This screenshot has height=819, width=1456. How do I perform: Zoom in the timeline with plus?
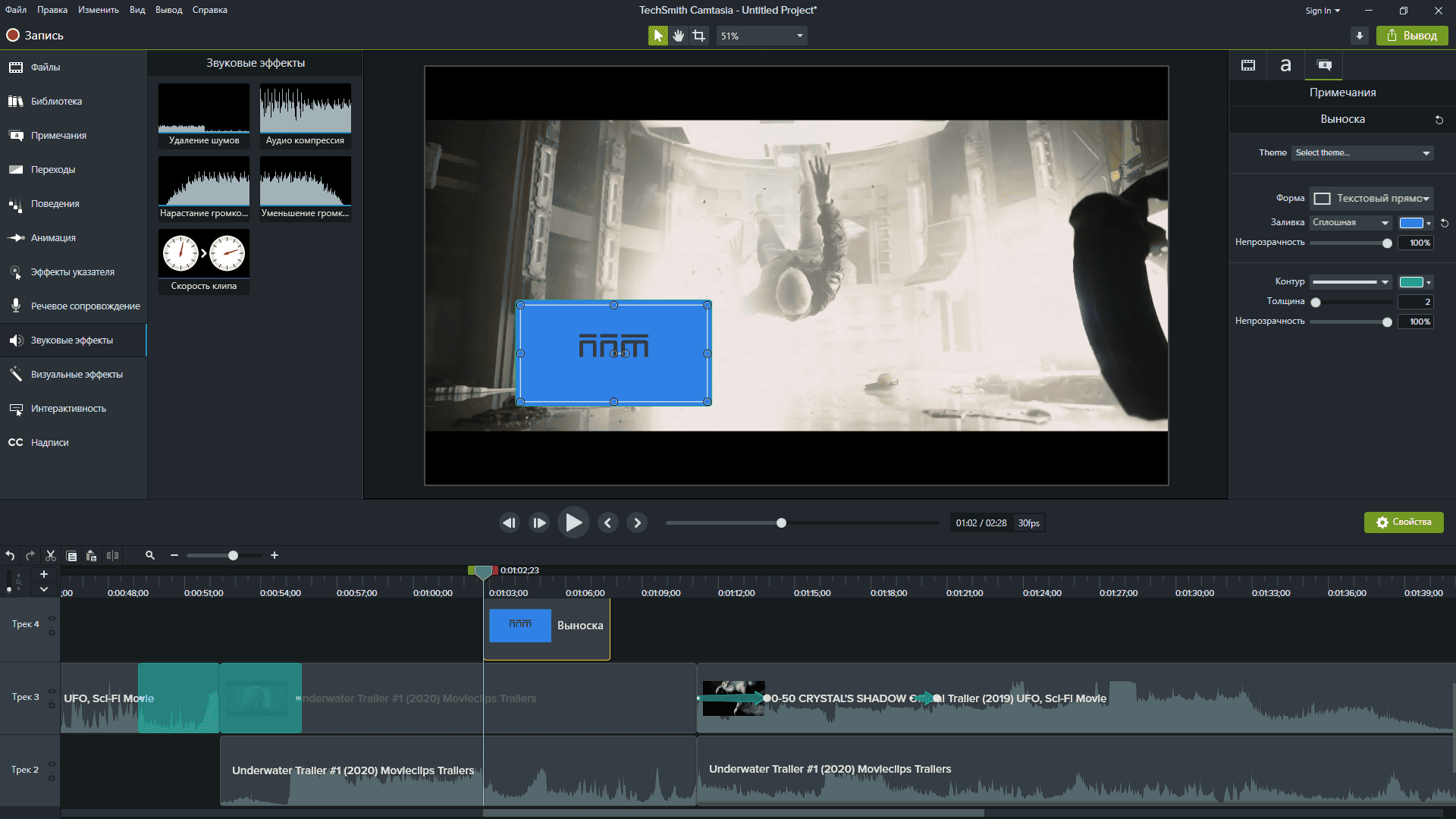coord(275,556)
